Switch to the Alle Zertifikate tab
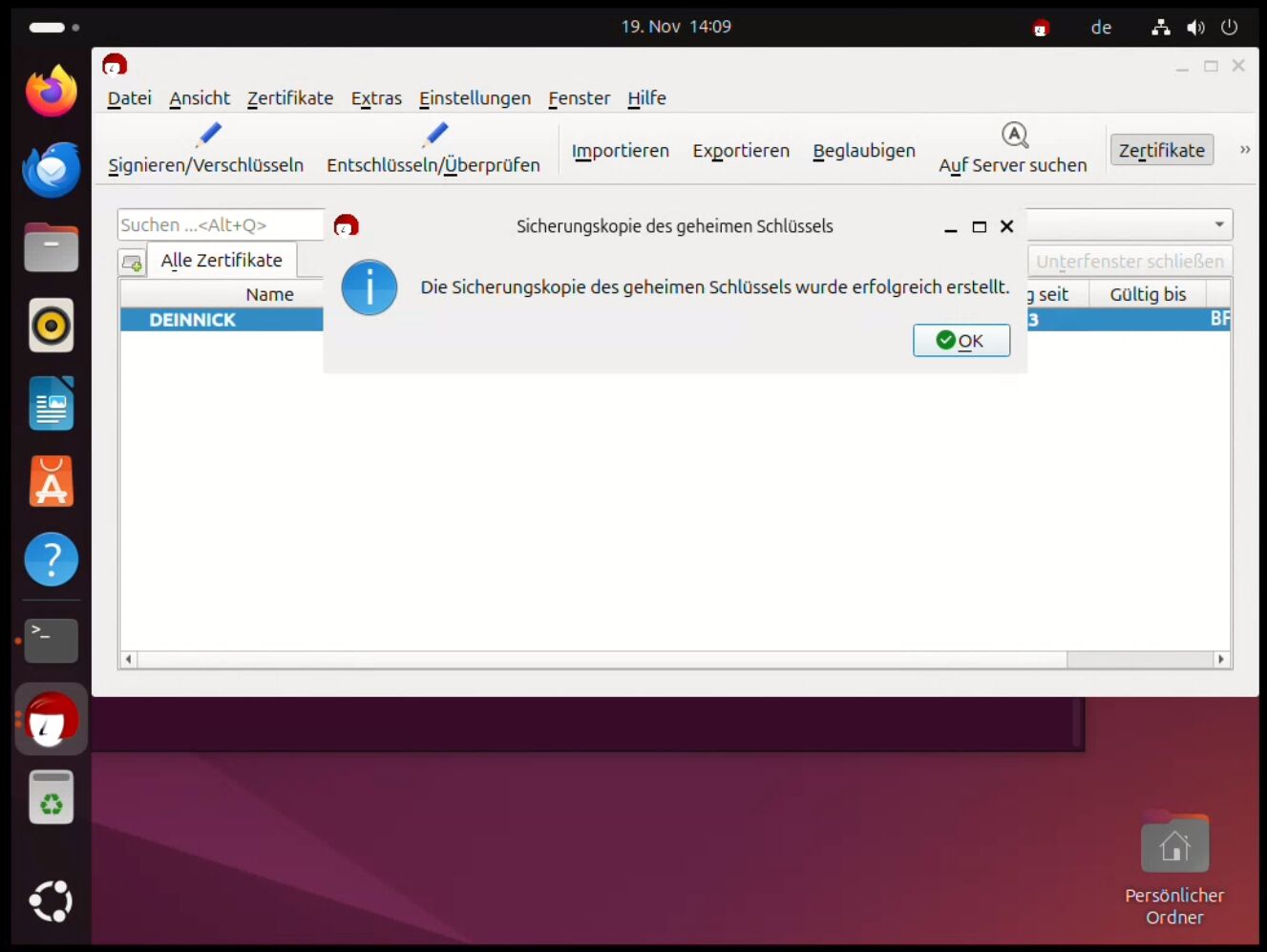Viewport: 1267px width, 952px height. (222, 260)
